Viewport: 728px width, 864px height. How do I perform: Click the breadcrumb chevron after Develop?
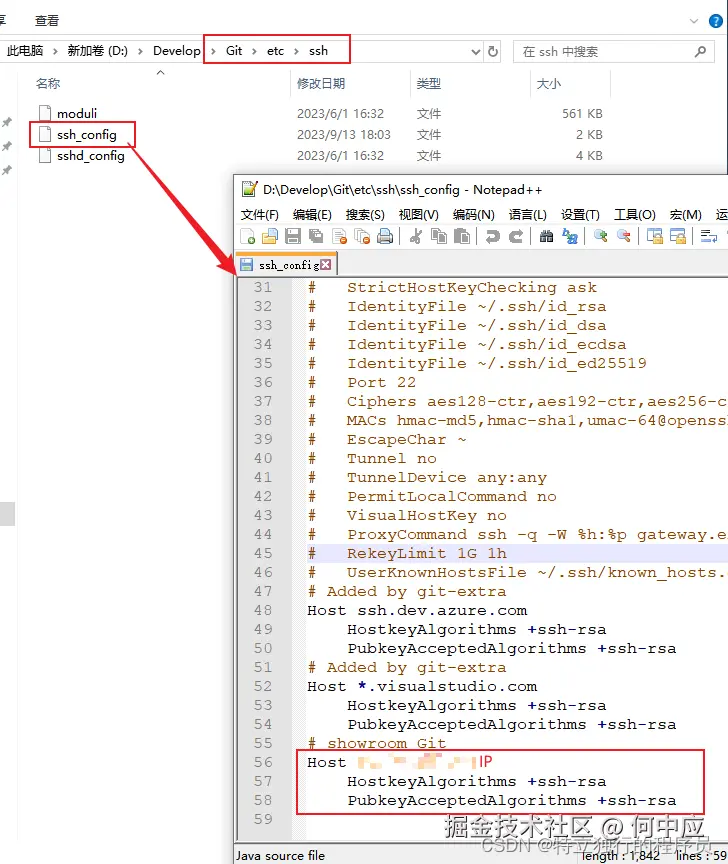(213, 51)
